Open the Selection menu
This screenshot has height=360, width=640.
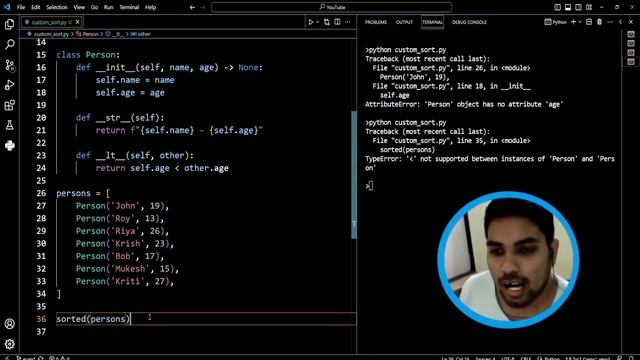[x=57, y=7]
